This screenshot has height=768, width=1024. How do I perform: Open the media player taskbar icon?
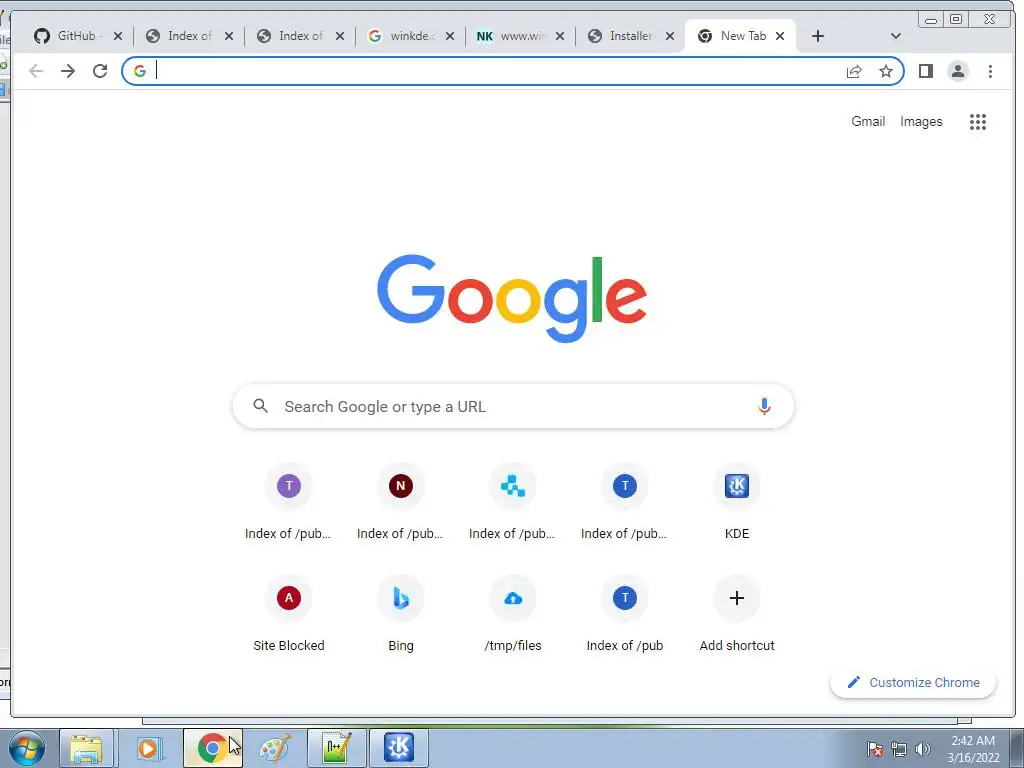(148, 748)
